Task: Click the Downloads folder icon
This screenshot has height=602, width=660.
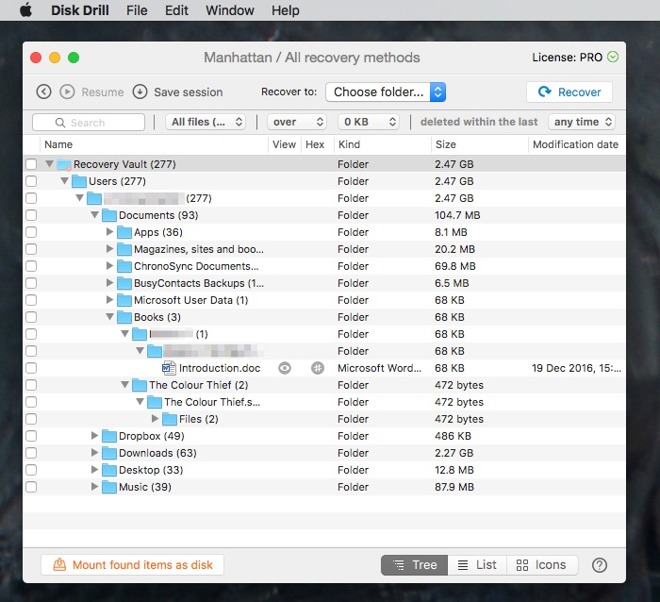Action: coord(109,453)
